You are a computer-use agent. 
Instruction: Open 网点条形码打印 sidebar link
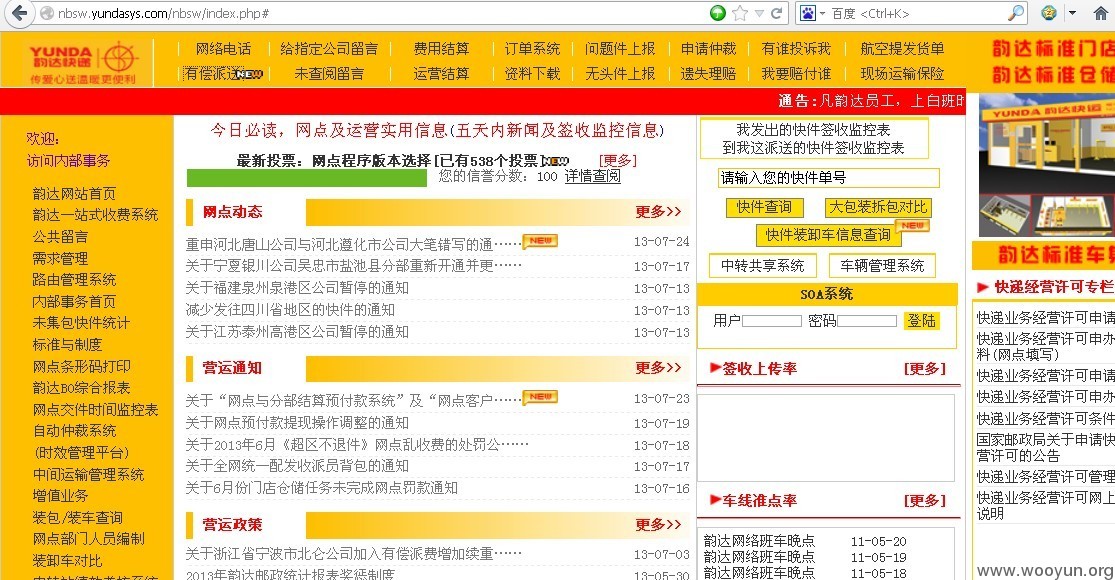pos(81,367)
